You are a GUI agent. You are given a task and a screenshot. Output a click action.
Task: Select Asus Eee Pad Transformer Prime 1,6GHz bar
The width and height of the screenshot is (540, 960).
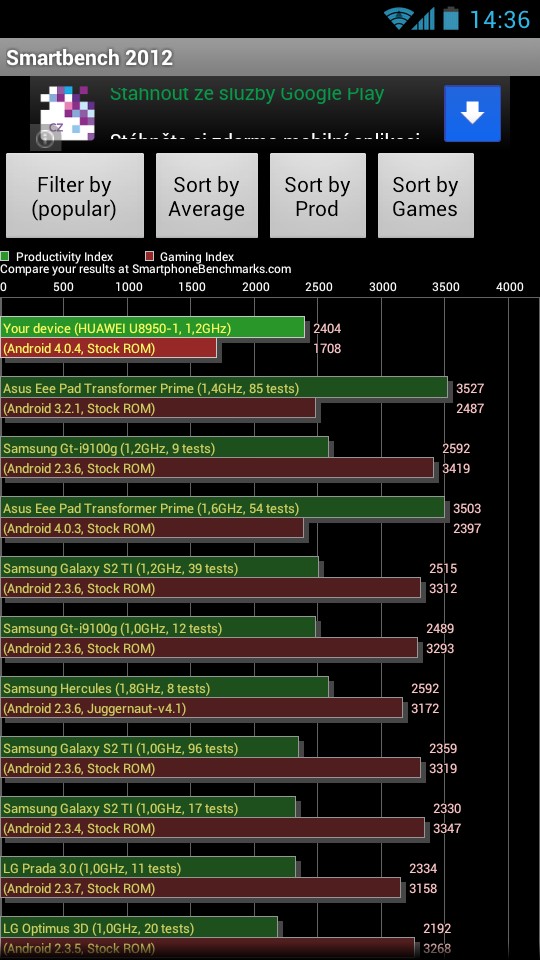pos(223,508)
